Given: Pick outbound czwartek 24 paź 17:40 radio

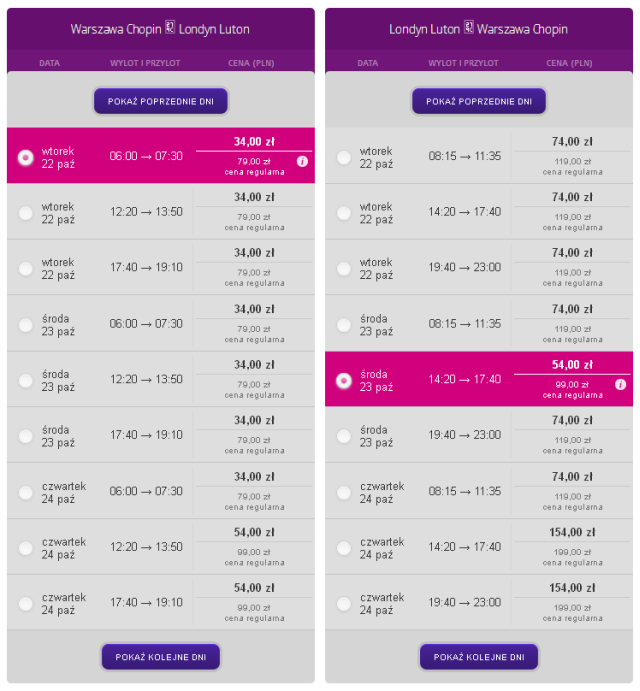Looking at the screenshot, I should tap(26, 603).
